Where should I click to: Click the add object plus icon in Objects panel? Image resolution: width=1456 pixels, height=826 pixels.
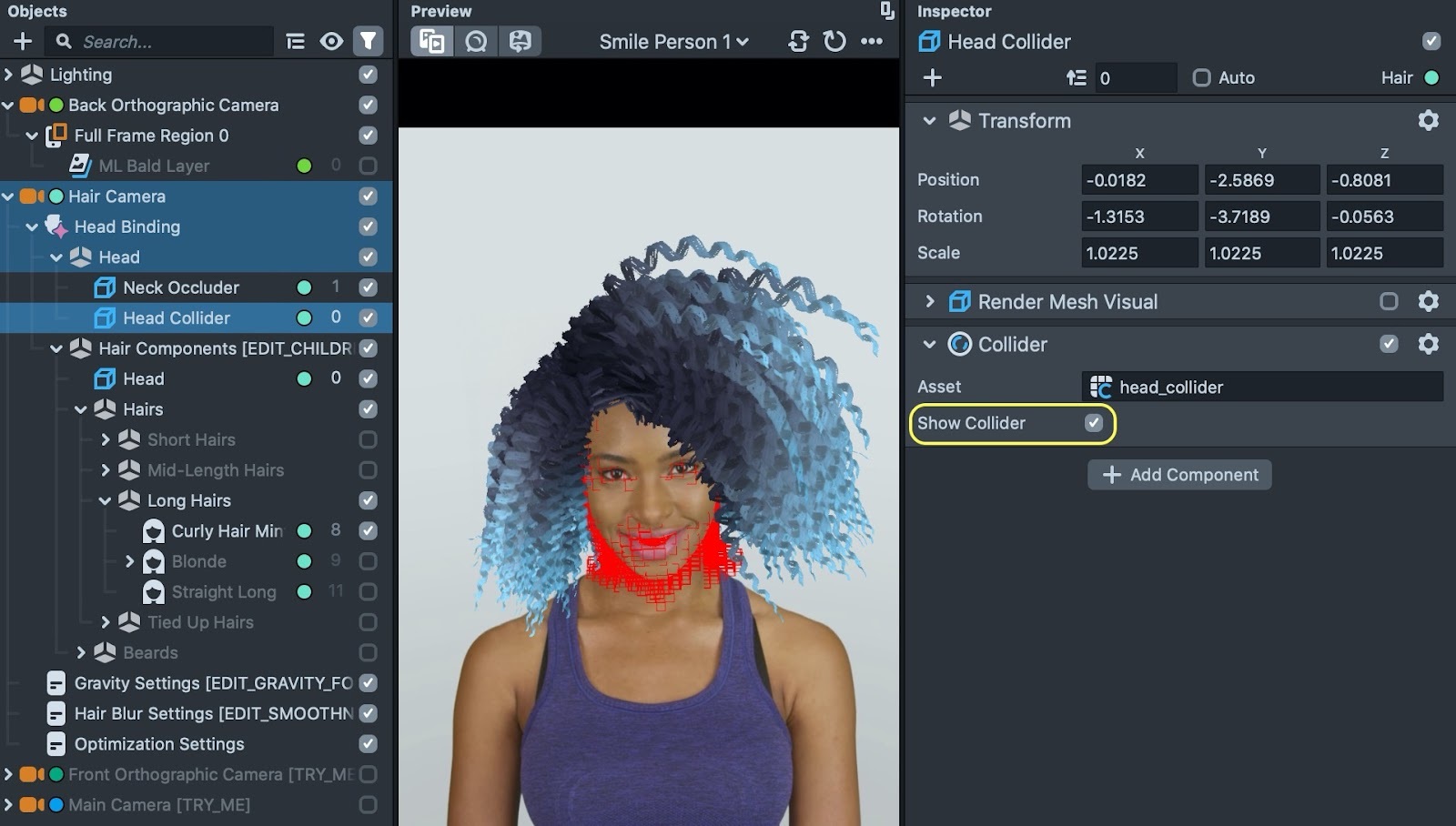click(x=23, y=41)
